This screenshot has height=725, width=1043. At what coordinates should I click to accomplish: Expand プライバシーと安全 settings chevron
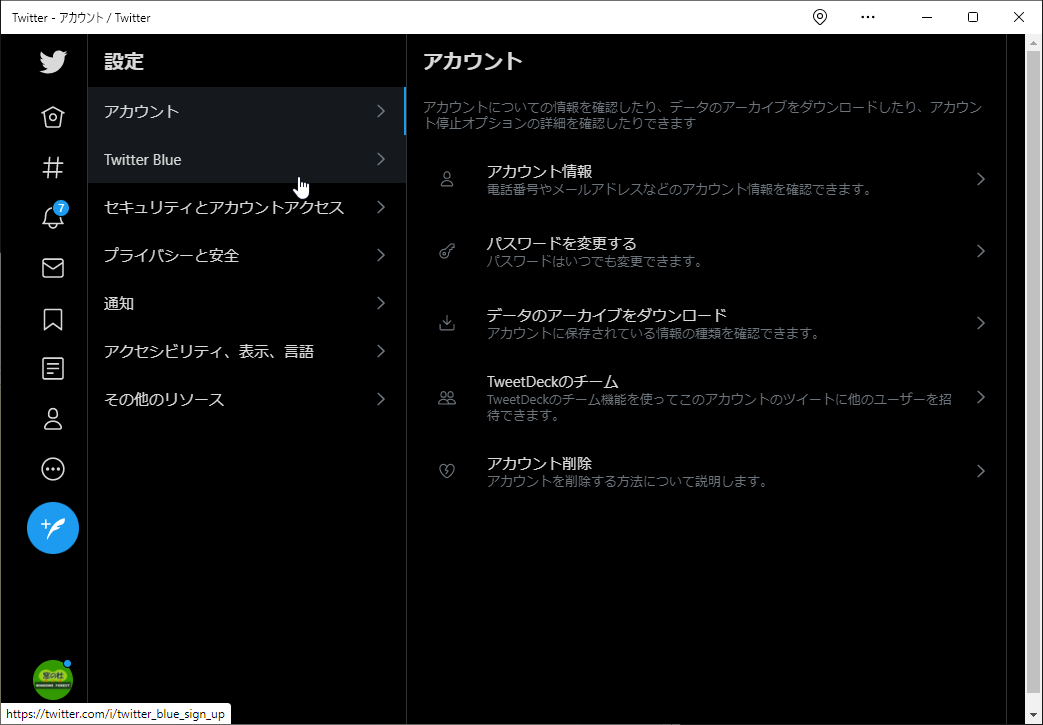coord(380,255)
